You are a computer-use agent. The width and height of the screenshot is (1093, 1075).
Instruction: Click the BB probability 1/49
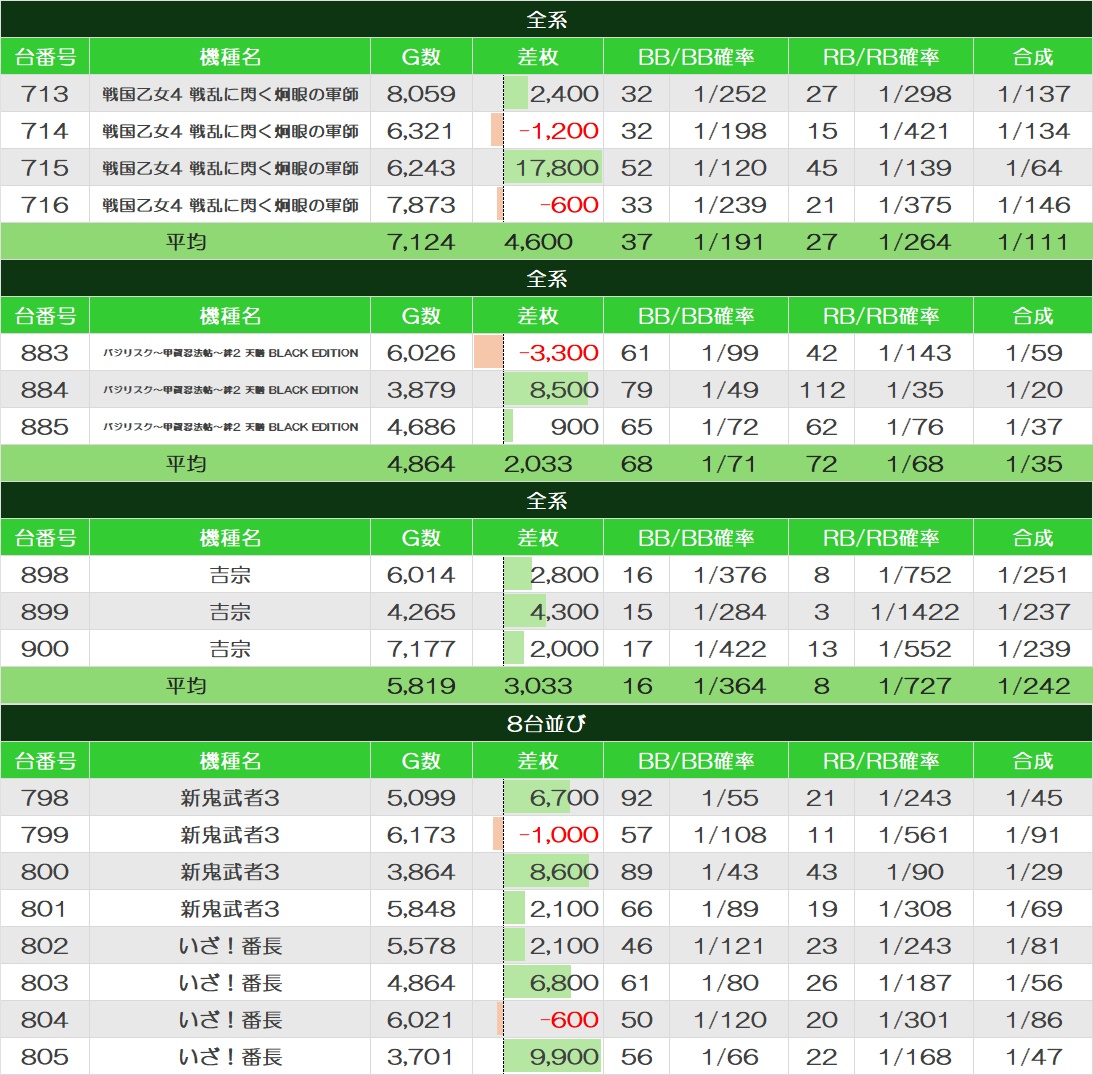[730, 390]
